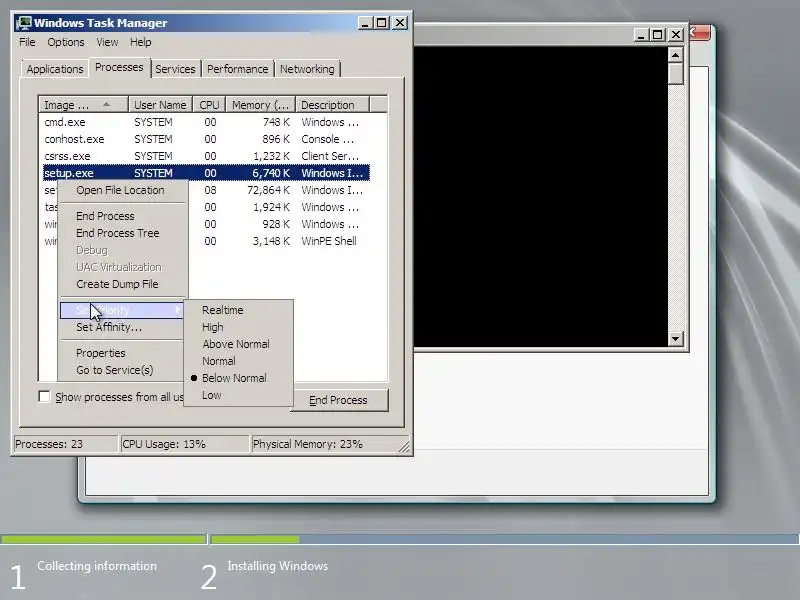Viewport: 800px width, 600px height.
Task: Choose Go to Service(s) entry
Action: pos(115,370)
